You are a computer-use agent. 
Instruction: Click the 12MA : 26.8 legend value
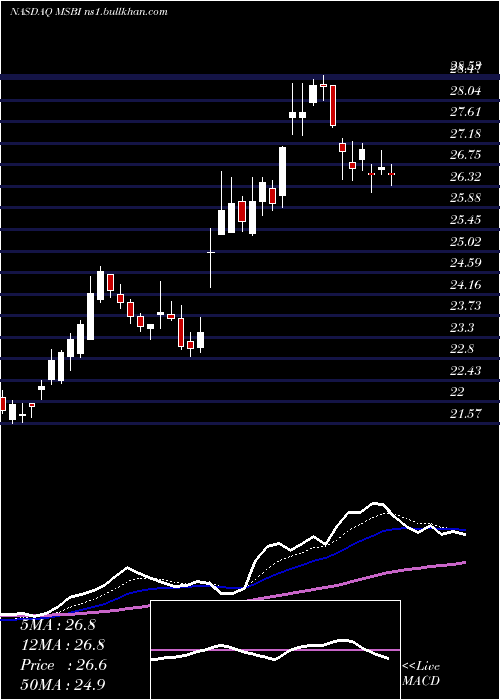[62, 645]
